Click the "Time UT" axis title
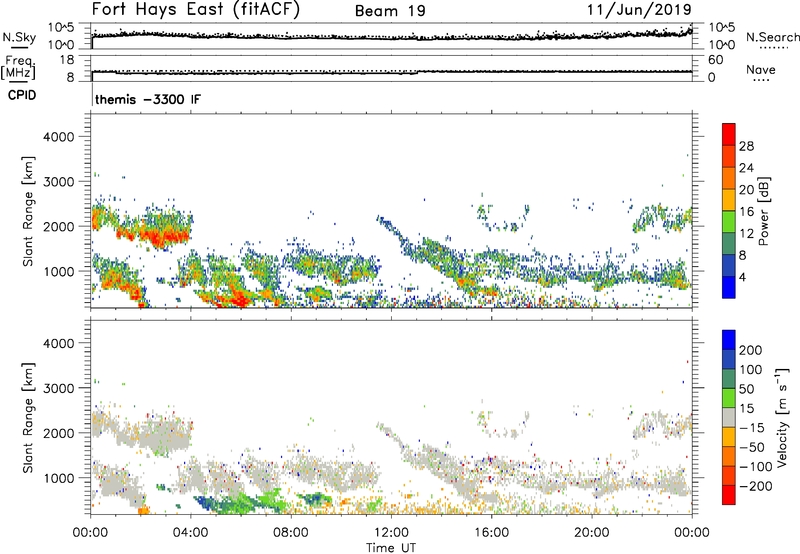Screen dimensions: 800x554 [x=391, y=547]
